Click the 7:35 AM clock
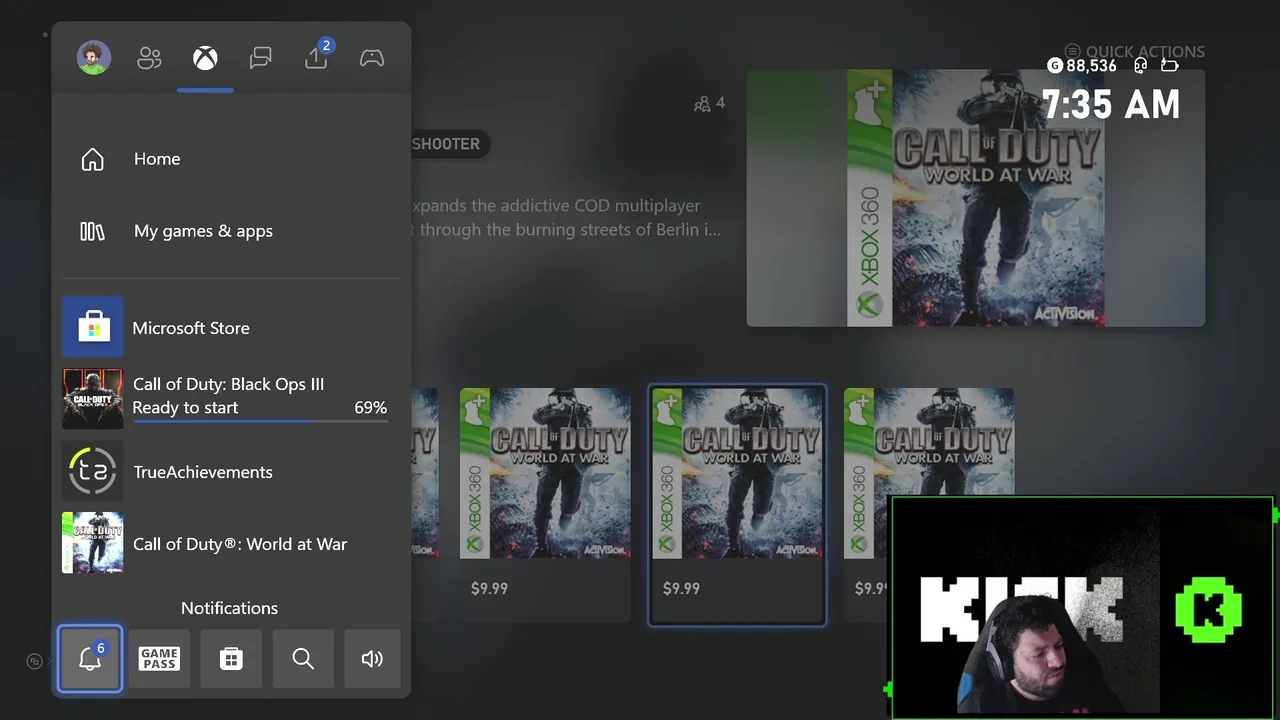 pyautogui.click(x=1111, y=104)
